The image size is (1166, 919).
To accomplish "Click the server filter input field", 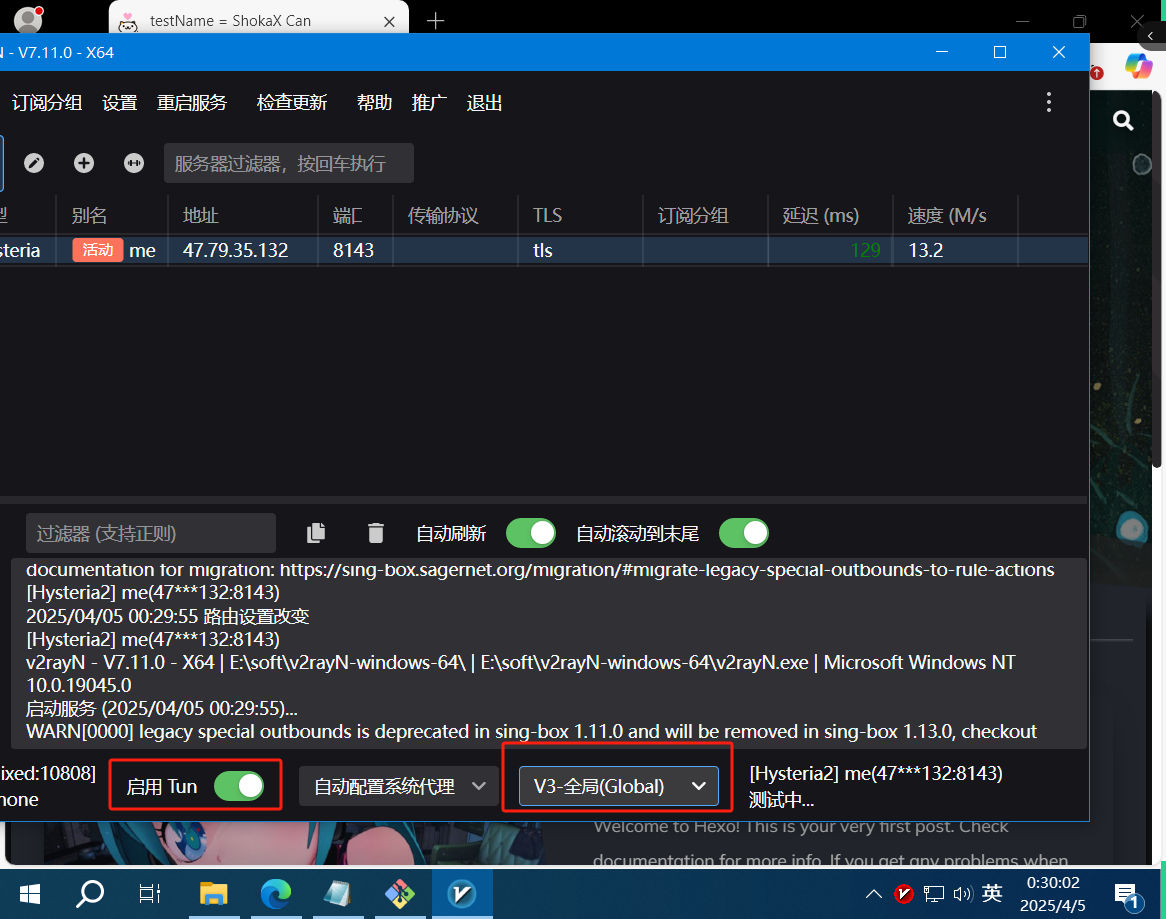I will point(289,163).
